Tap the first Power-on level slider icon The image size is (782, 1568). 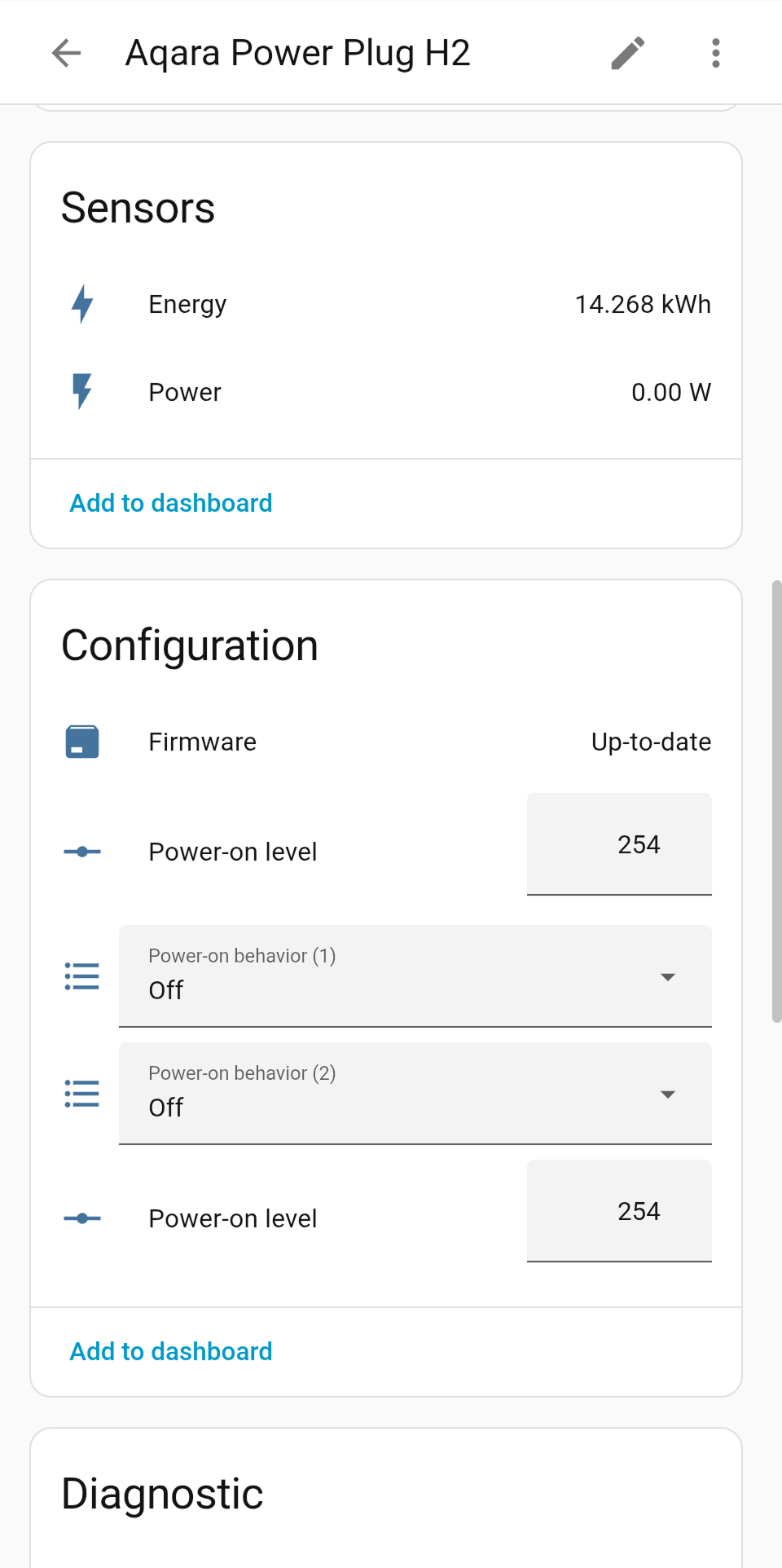[82, 852]
